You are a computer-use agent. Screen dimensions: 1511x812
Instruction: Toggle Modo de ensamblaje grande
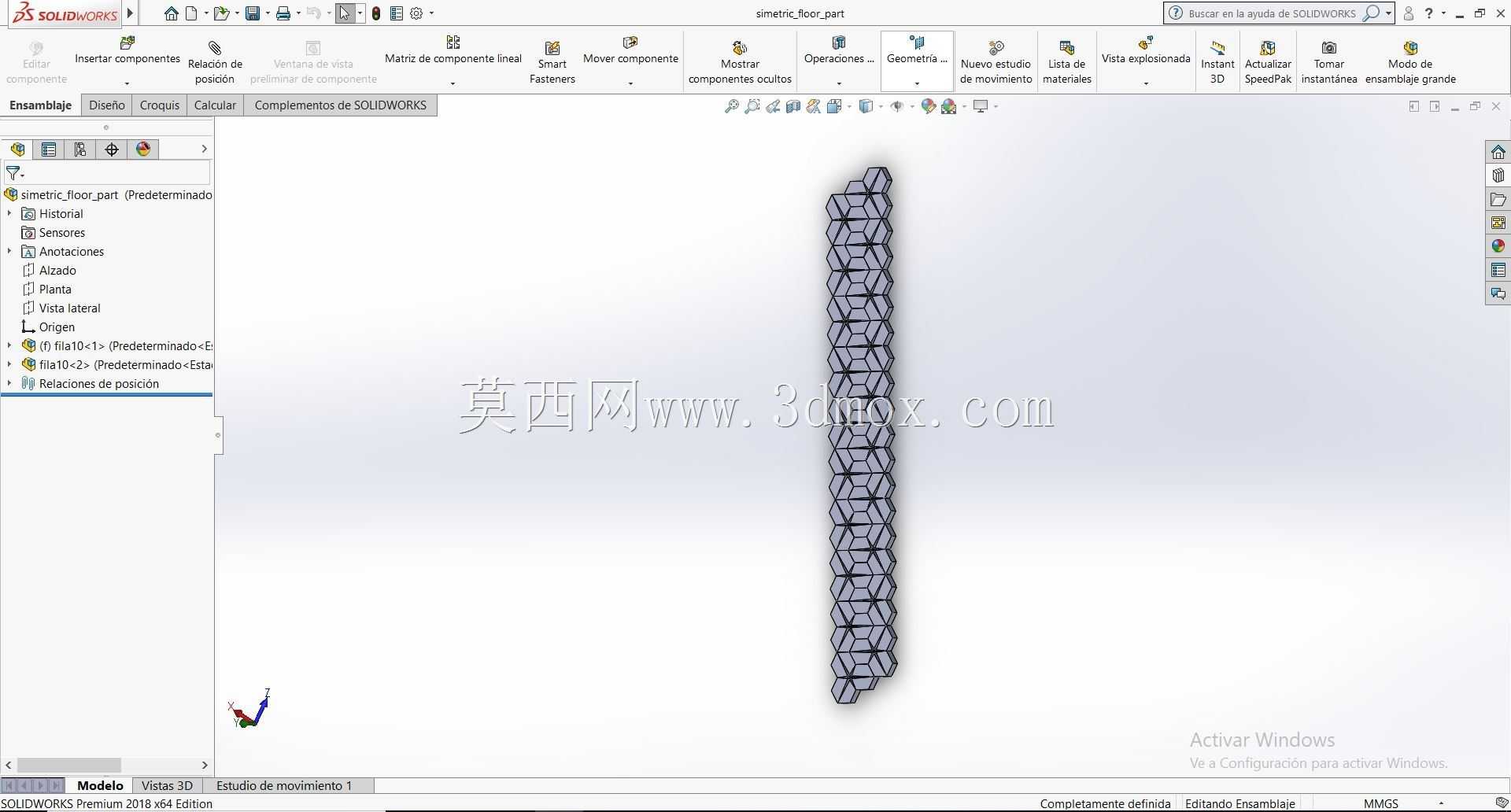[x=1410, y=61]
